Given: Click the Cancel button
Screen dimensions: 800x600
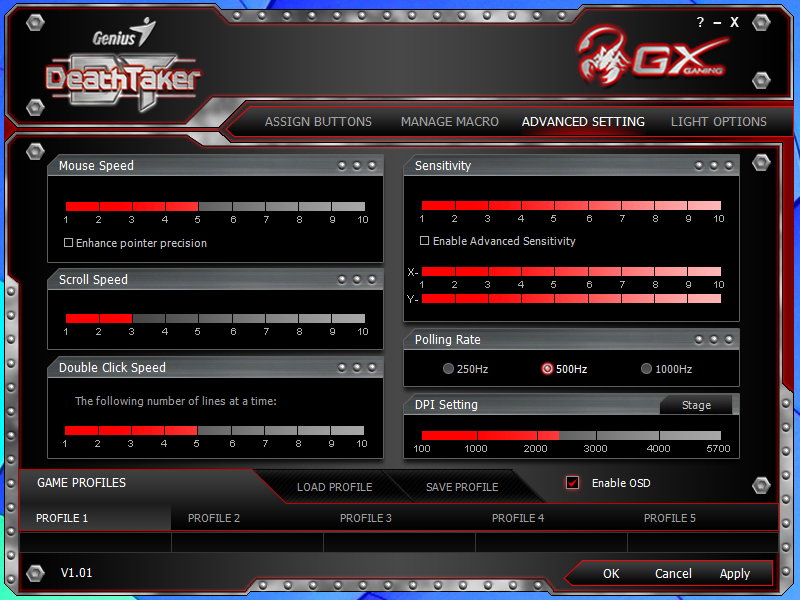Looking at the screenshot, I should click(x=673, y=573).
